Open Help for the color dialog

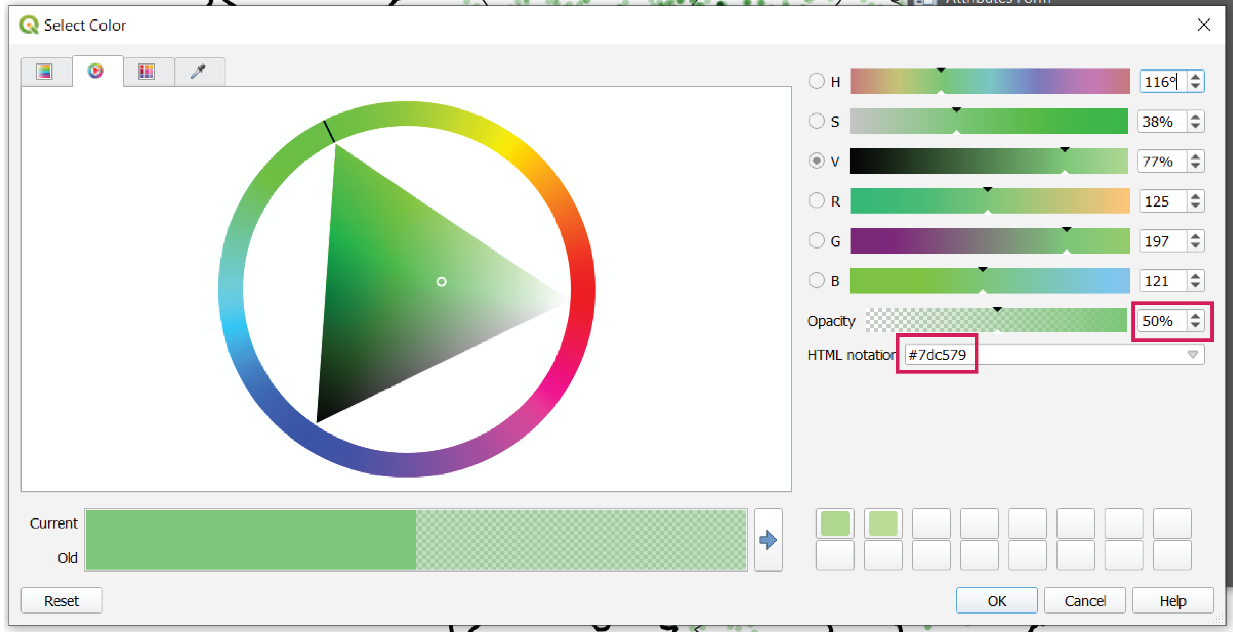coord(1172,600)
